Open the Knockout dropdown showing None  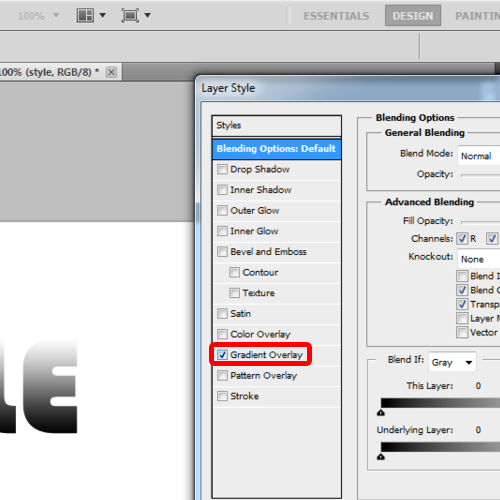pos(479,259)
